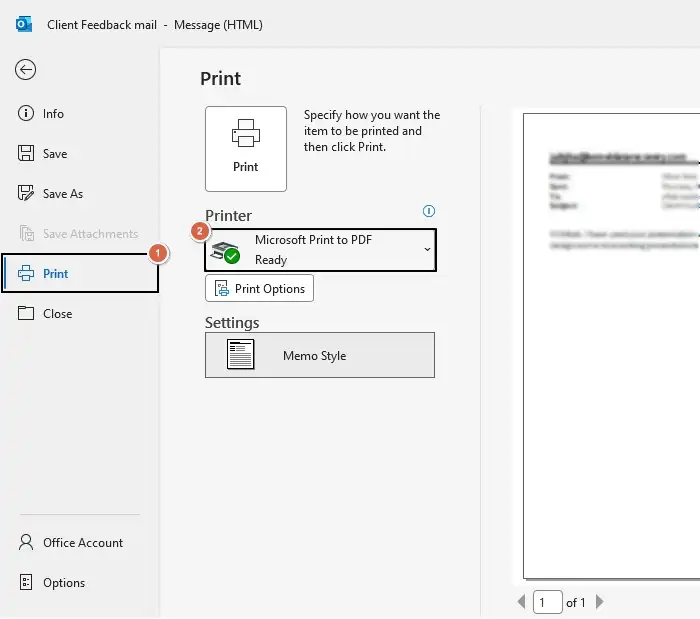The height and width of the screenshot is (619, 700).
Task: Choose Save As from the sidebar
Action: (50, 194)
